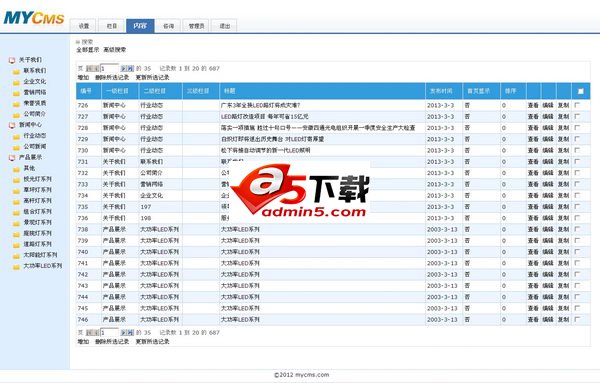The image size is (600, 383).
Task: Check the box for record 746
Action: click(577, 319)
